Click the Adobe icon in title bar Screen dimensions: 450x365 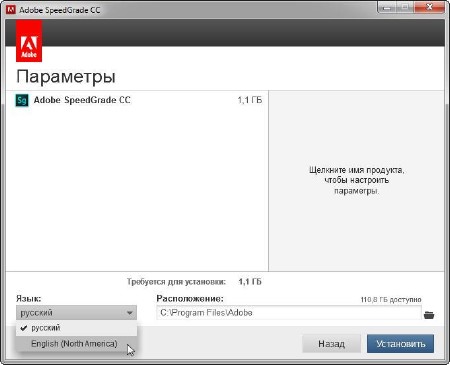[11, 10]
